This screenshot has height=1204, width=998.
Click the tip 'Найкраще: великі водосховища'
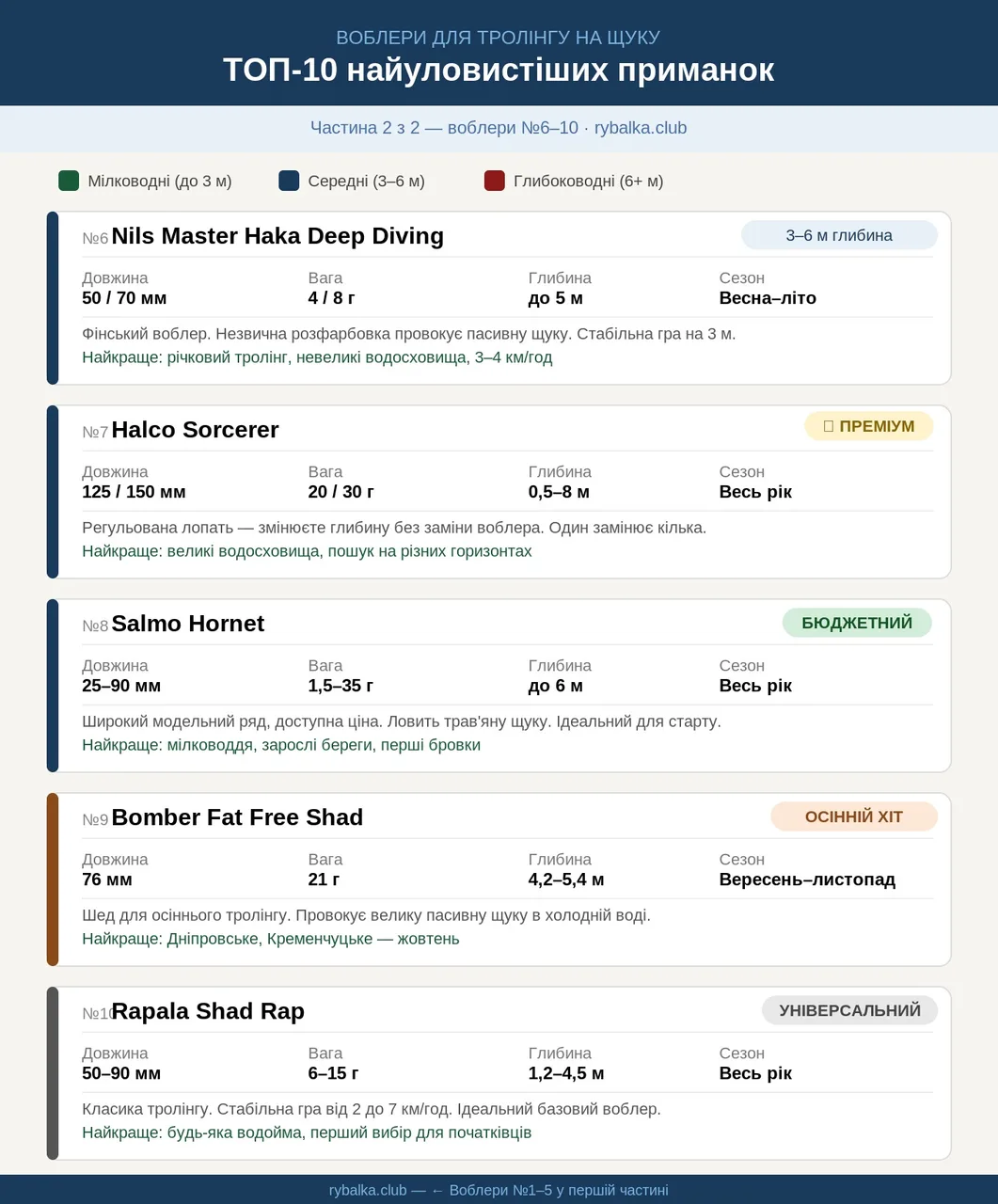coord(200,551)
